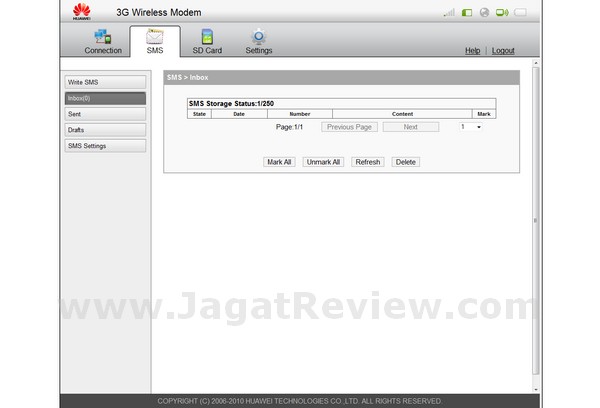The width and height of the screenshot is (600, 408).
Task: Click the Unmark All button
Action: (323, 162)
